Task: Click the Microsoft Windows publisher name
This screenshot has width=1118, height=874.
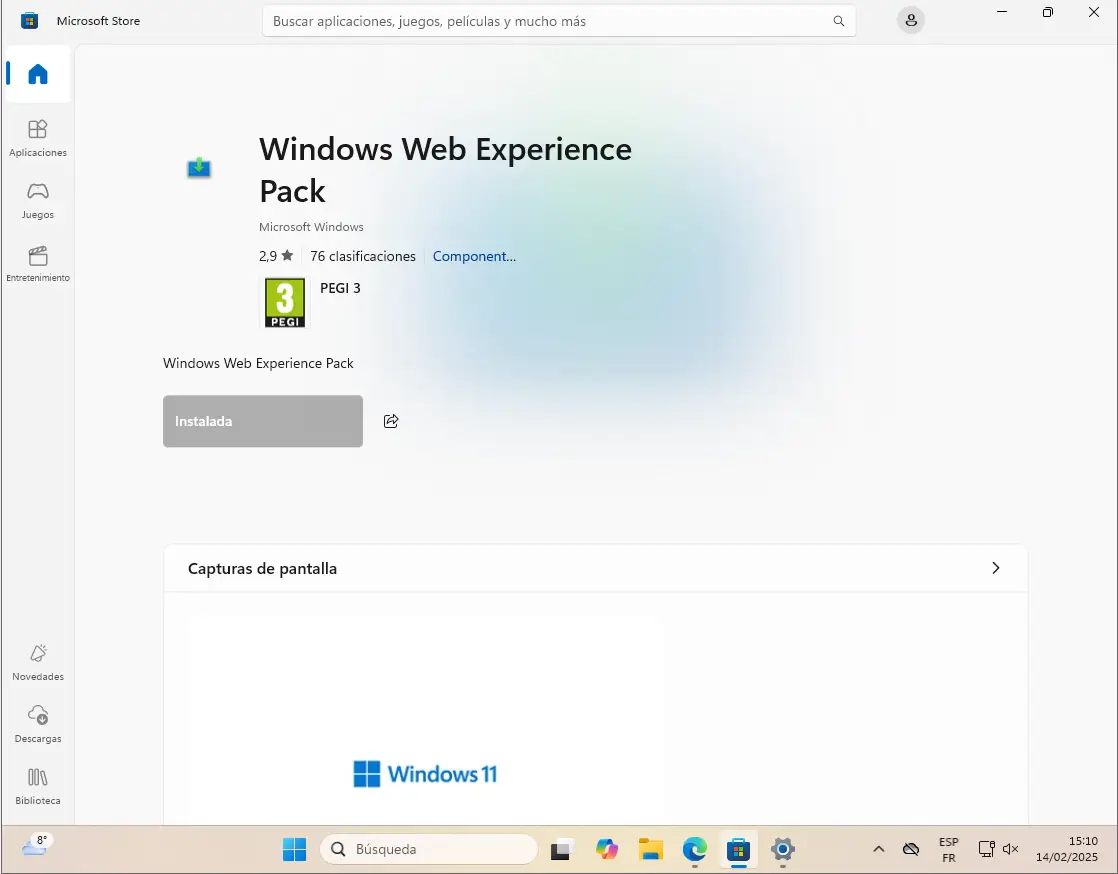Action: coord(311,227)
